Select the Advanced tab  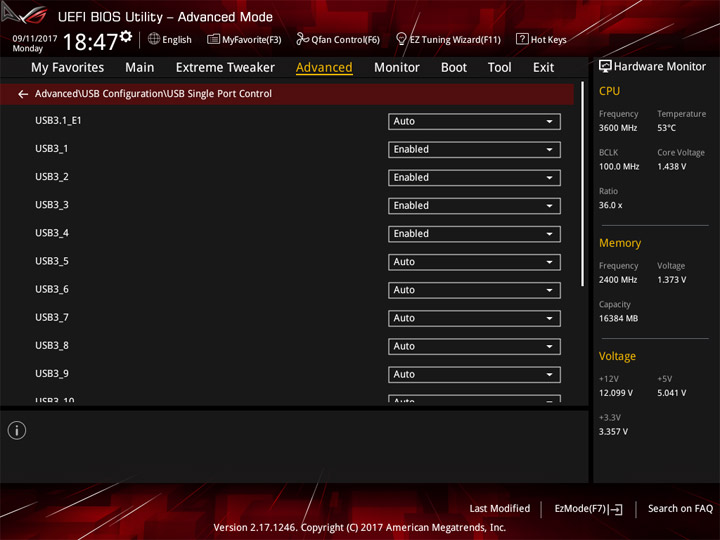click(x=324, y=68)
